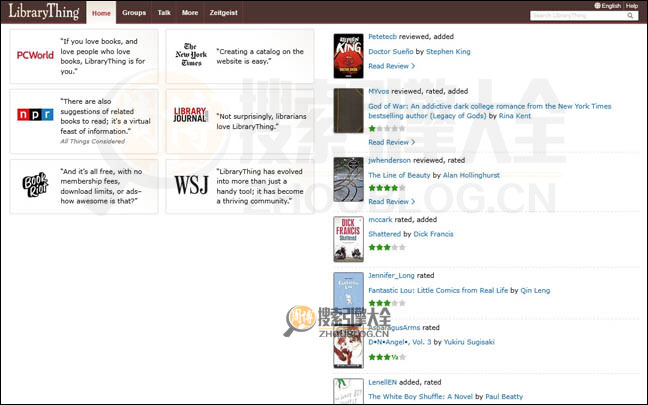The width and height of the screenshot is (648, 405).
Task: Read Review for God of War
Action: pos(392,142)
